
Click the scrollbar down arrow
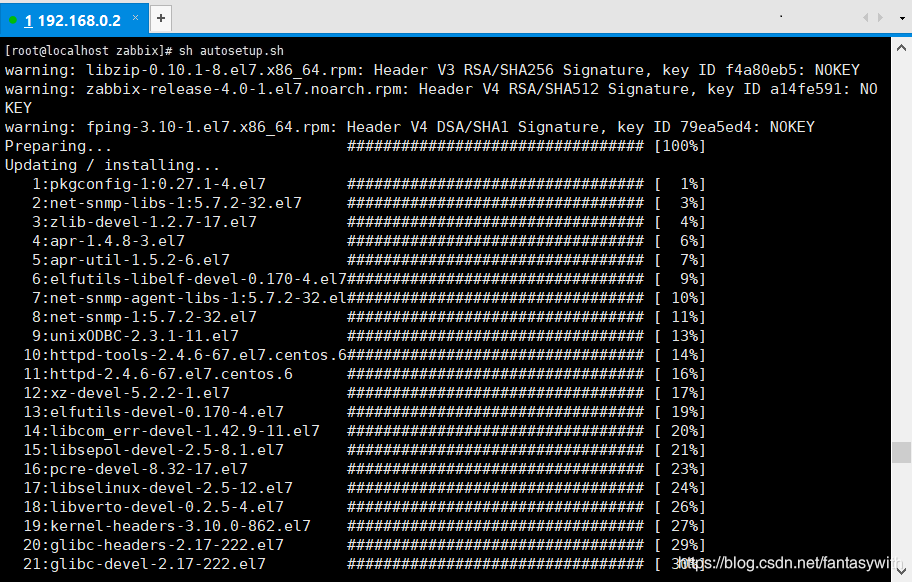coord(901,572)
